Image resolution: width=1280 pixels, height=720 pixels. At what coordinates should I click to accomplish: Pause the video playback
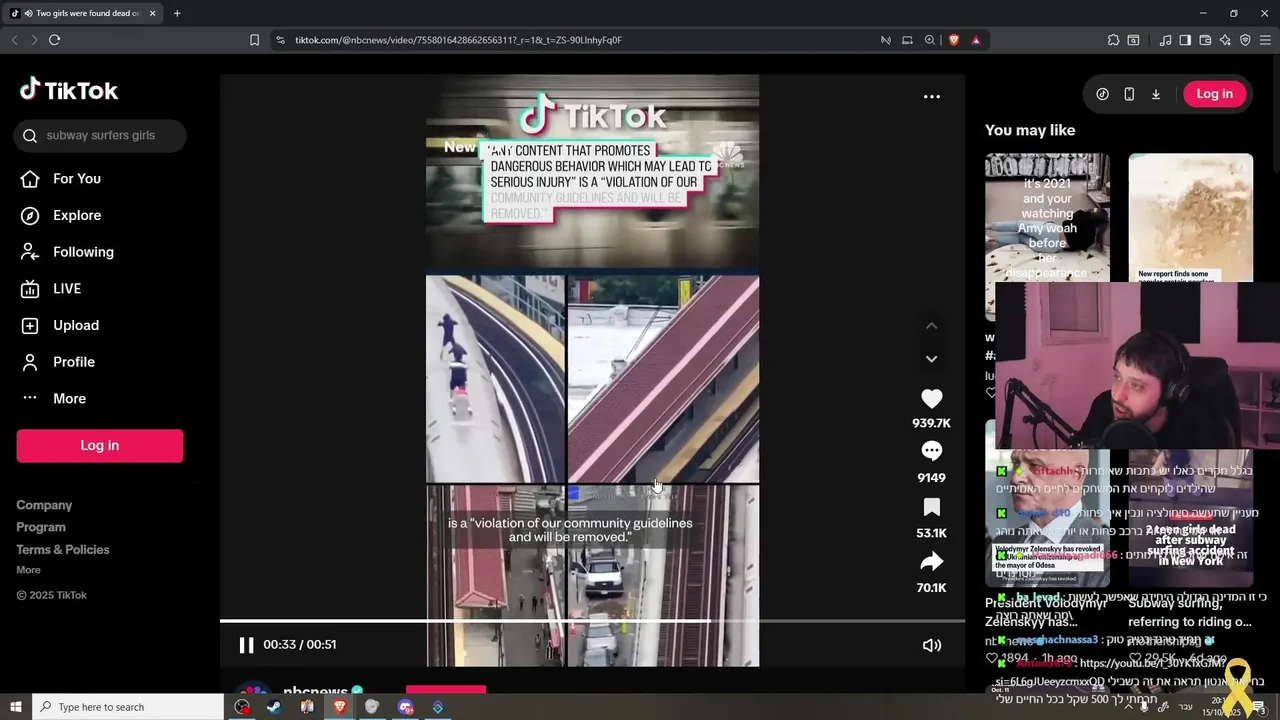246,645
